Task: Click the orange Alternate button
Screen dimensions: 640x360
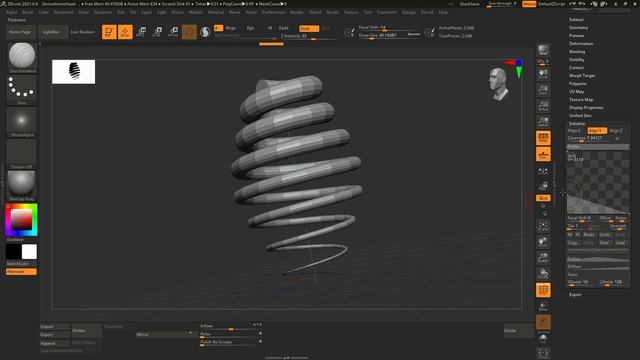Action: pyautogui.click(x=21, y=272)
